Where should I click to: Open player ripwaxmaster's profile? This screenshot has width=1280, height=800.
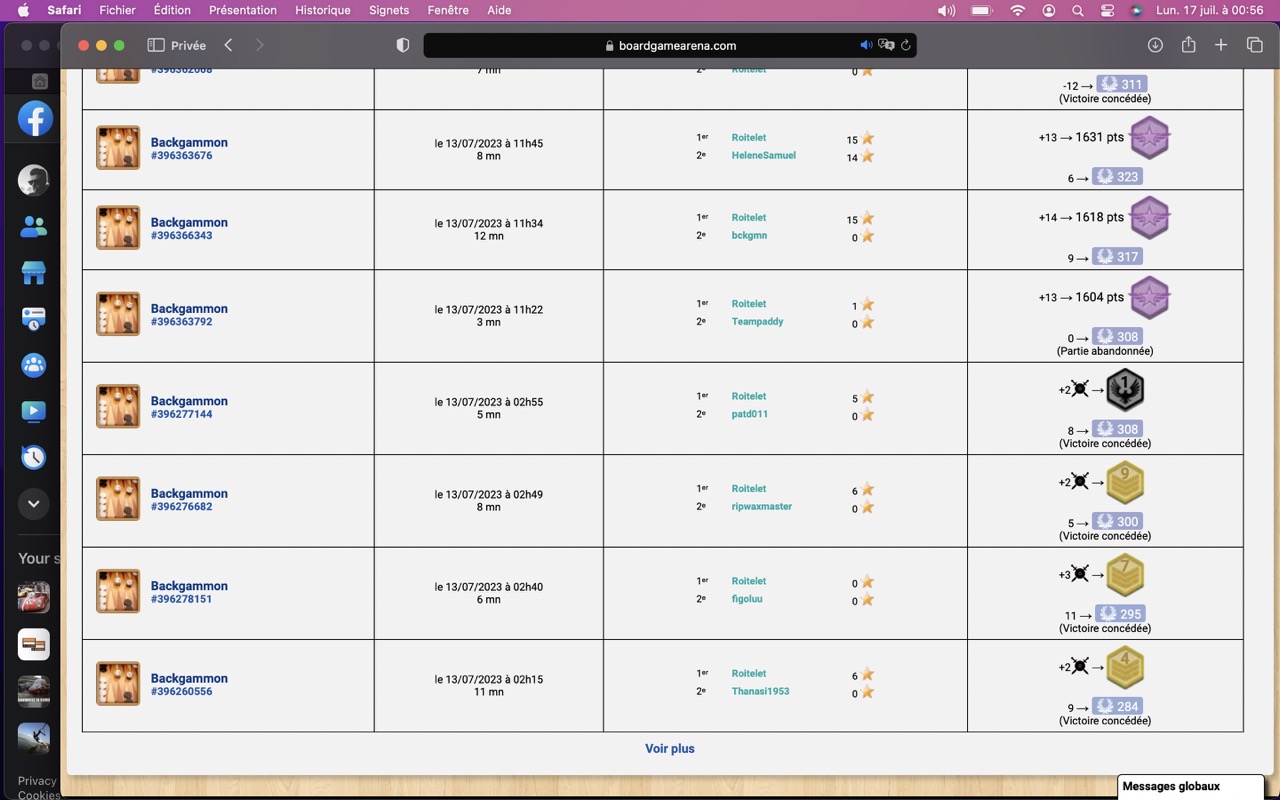(762, 507)
